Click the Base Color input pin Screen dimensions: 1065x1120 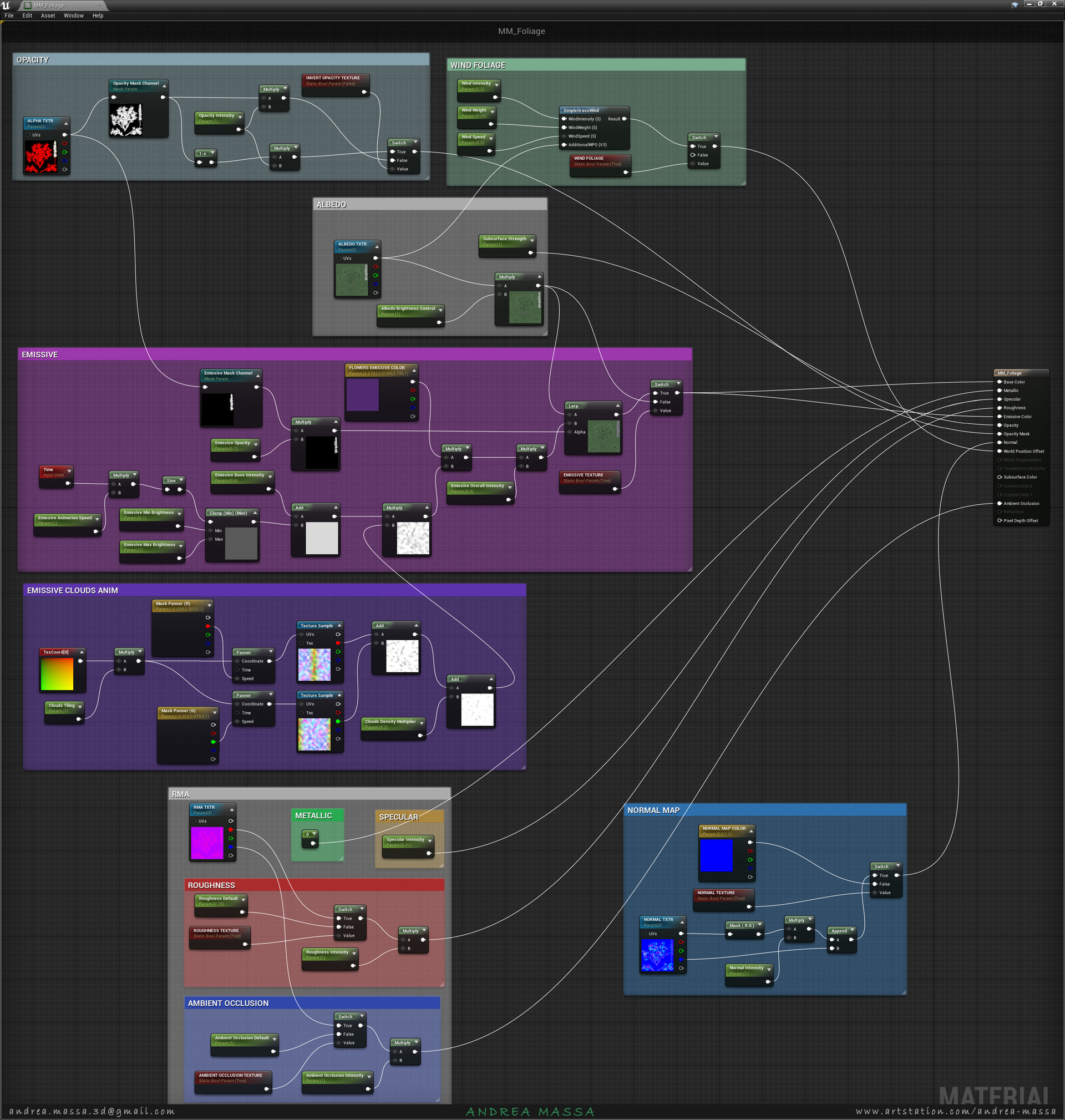pos(1000,382)
